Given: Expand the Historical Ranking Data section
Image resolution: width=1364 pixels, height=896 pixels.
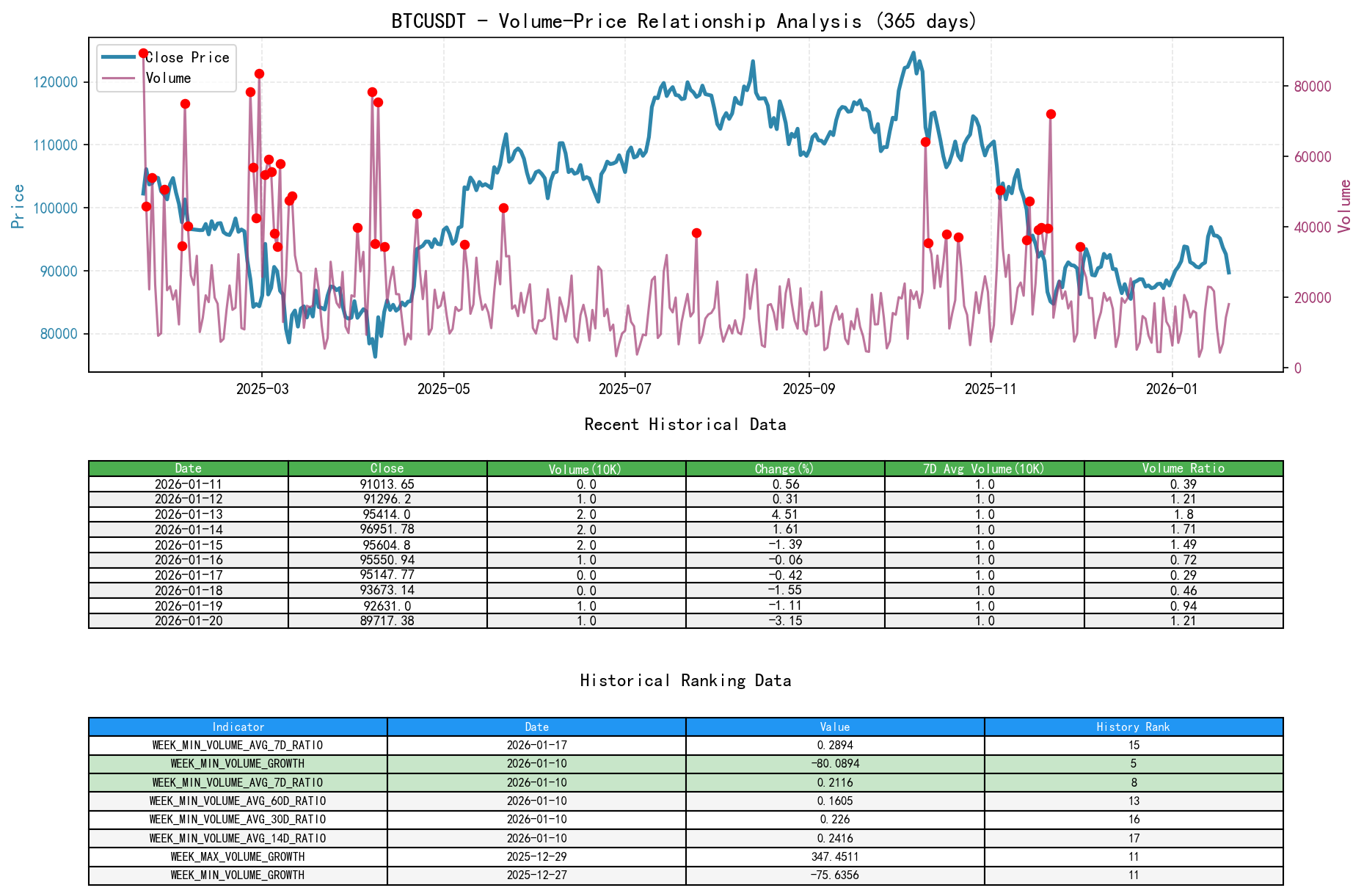Looking at the screenshot, I should pyautogui.click(x=684, y=680).
